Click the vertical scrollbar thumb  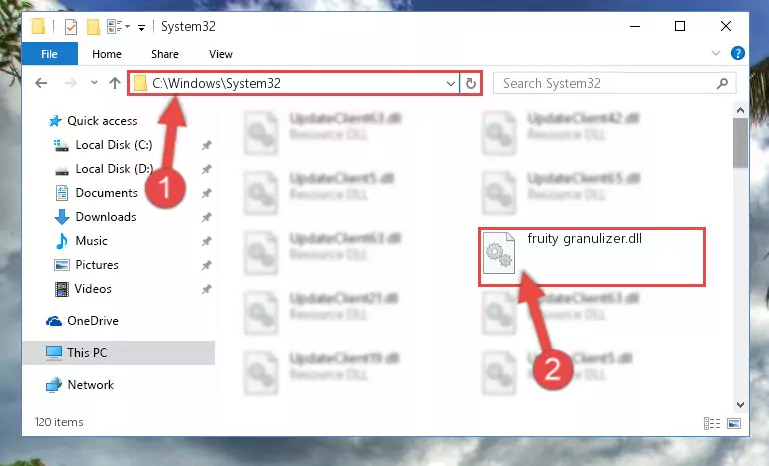tap(741, 143)
